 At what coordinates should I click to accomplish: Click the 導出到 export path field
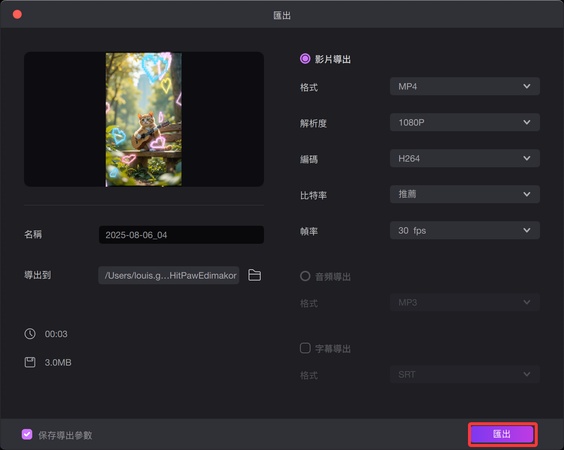click(x=169, y=275)
